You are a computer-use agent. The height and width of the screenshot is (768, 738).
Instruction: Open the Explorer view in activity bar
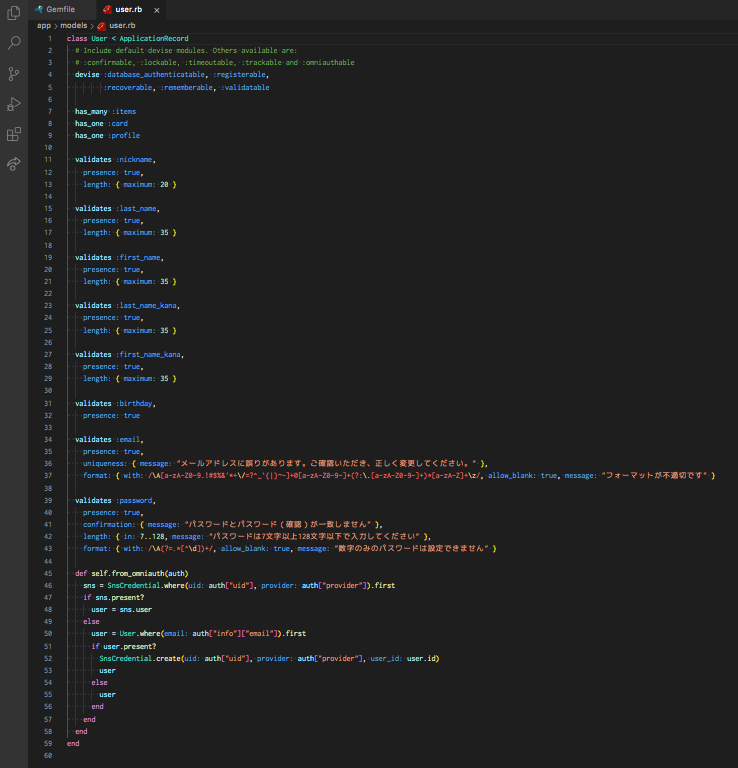click(x=14, y=13)
